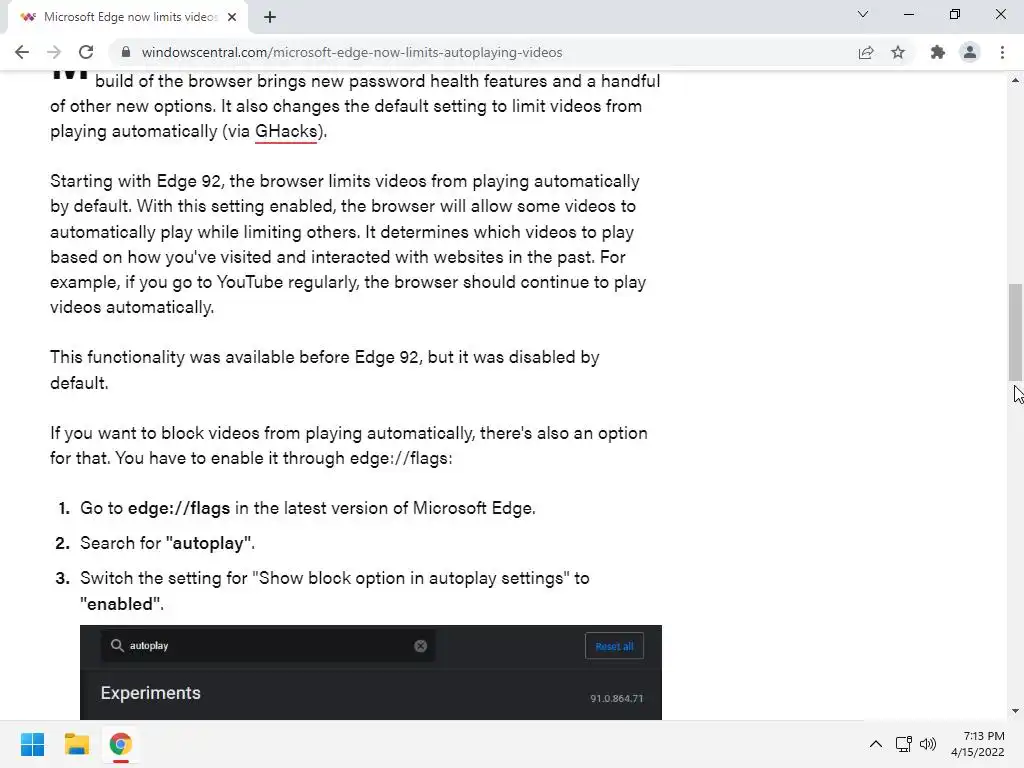Image resolution: width=1024 pixels, height=768 pixels.
Task: Click the address bar URL
Action: point(352,52)
